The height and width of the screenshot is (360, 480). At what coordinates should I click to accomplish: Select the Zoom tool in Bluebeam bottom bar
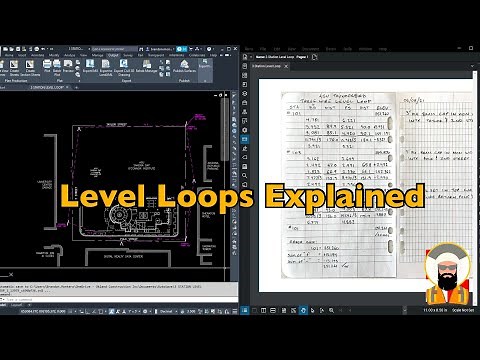(x=331, y=310)
